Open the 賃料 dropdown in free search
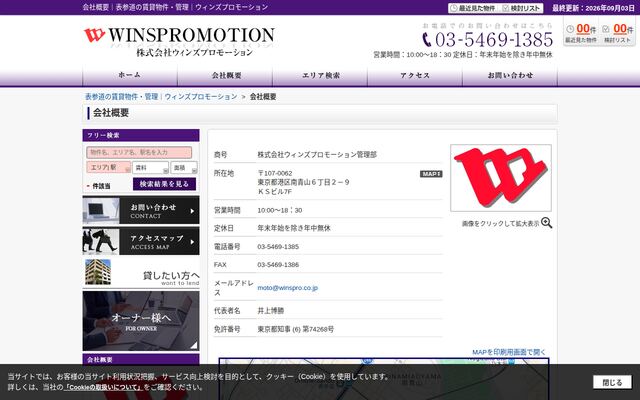The height and width of the screenshot is (400, 640). pos(150,168)
